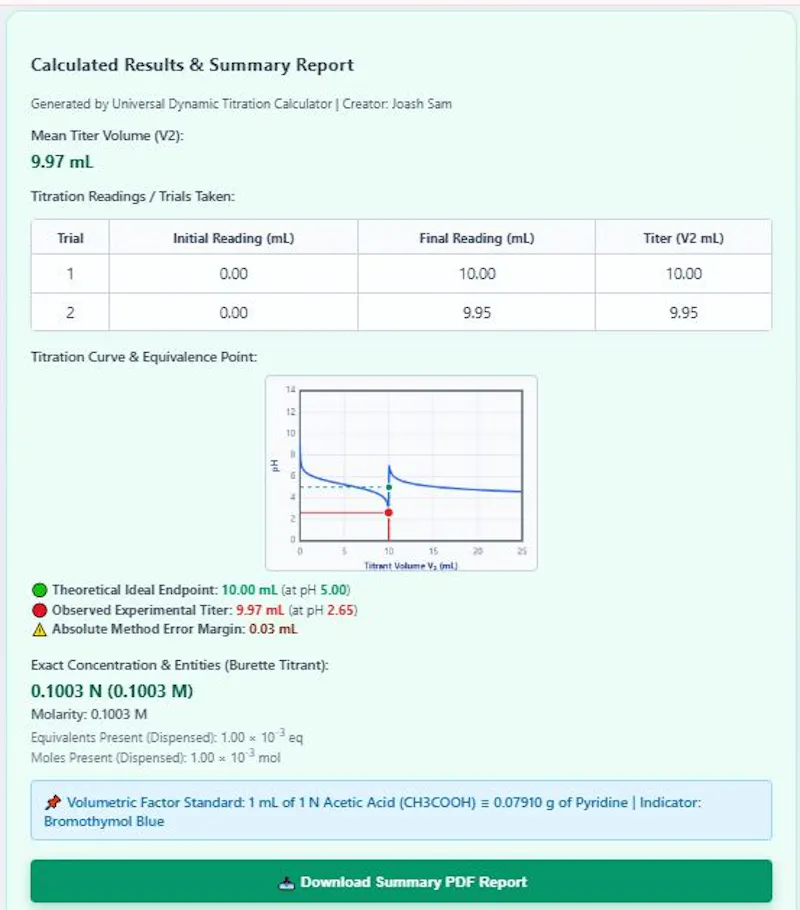Click 'Exact Concentration & Entities (Burette Titrant):' label
Screen dimensions: 800x910
179,665
